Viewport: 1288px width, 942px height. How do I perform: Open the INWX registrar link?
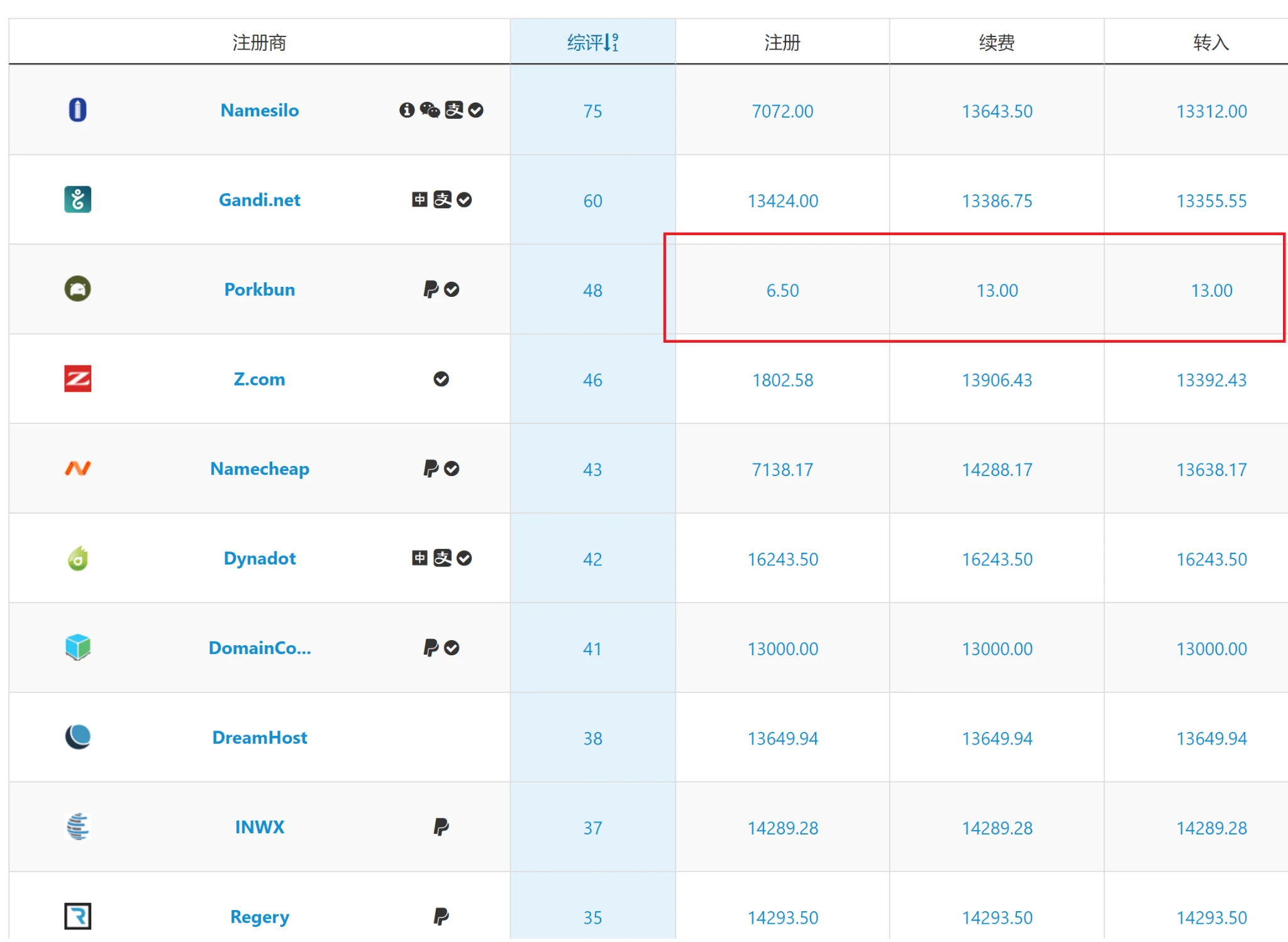[259, 827]
